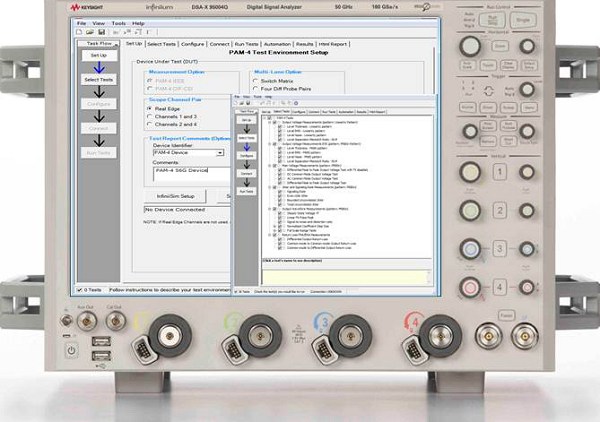Choose Channels 2 and 4 pair
600x422 pixels.
[150, 124]
